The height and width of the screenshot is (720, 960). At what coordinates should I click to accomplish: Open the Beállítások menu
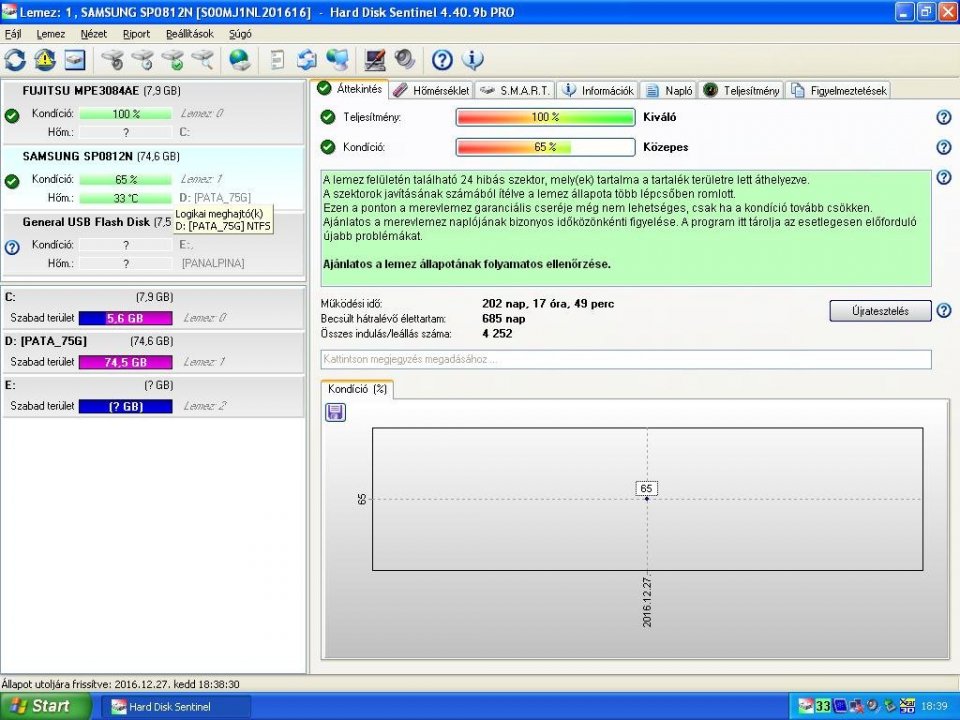(190, 34)
